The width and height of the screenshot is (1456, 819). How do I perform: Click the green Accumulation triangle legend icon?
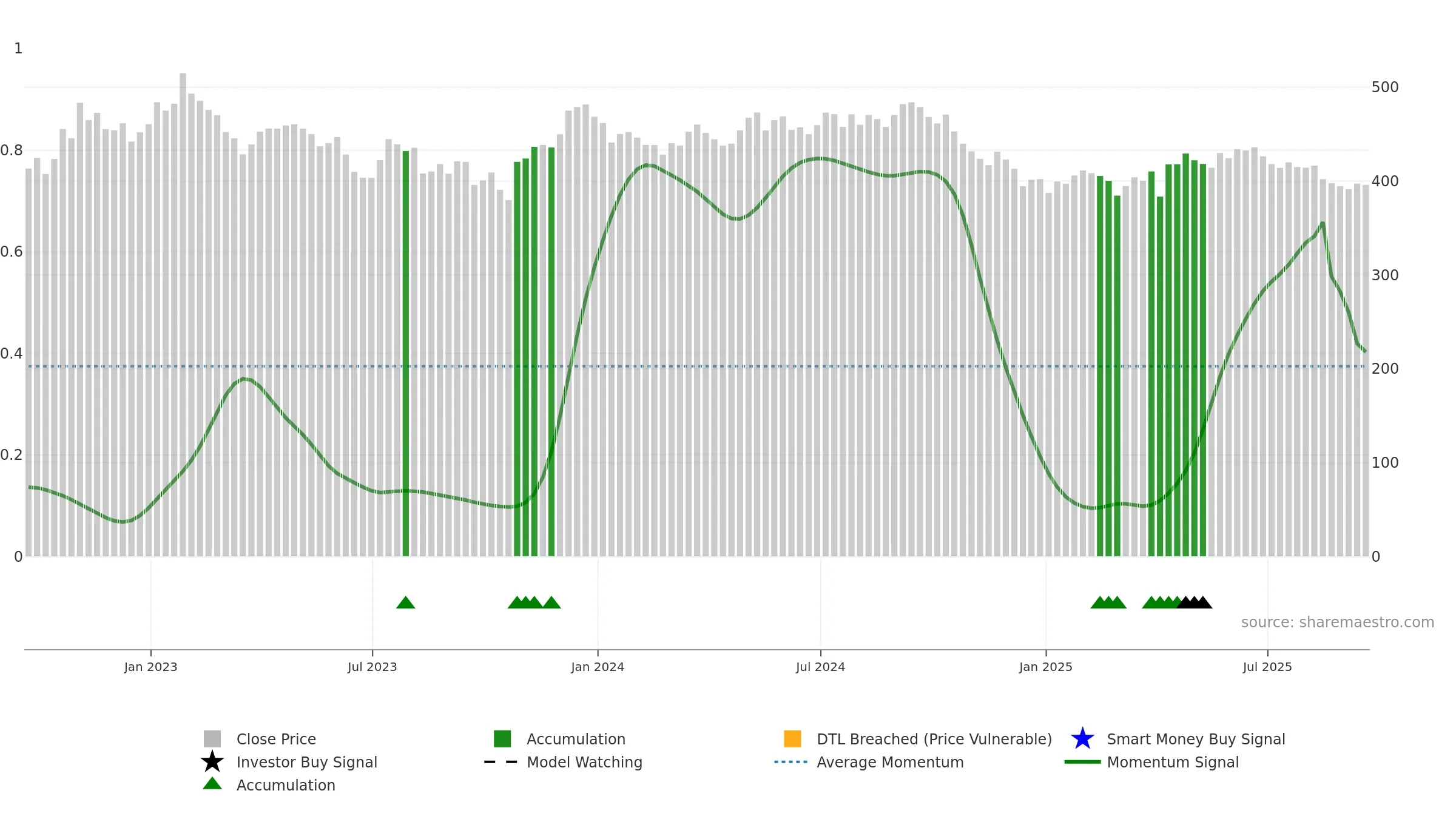tap(212, 783)
